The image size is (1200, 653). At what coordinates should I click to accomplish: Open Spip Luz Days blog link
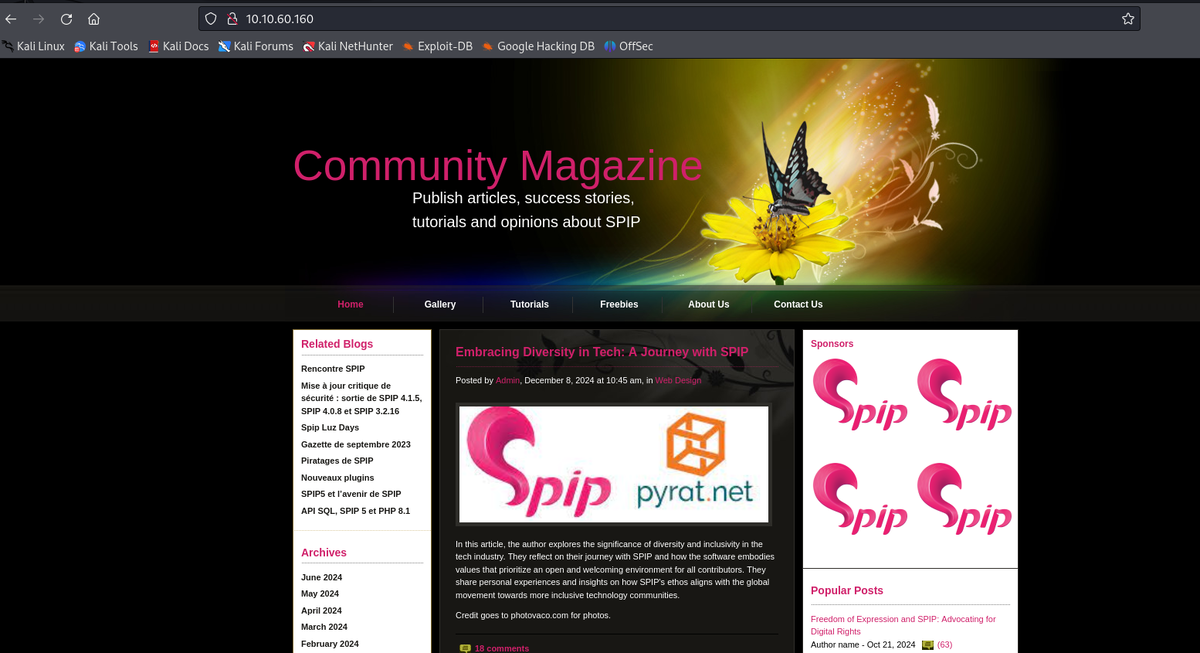click(x=330, y=428)
